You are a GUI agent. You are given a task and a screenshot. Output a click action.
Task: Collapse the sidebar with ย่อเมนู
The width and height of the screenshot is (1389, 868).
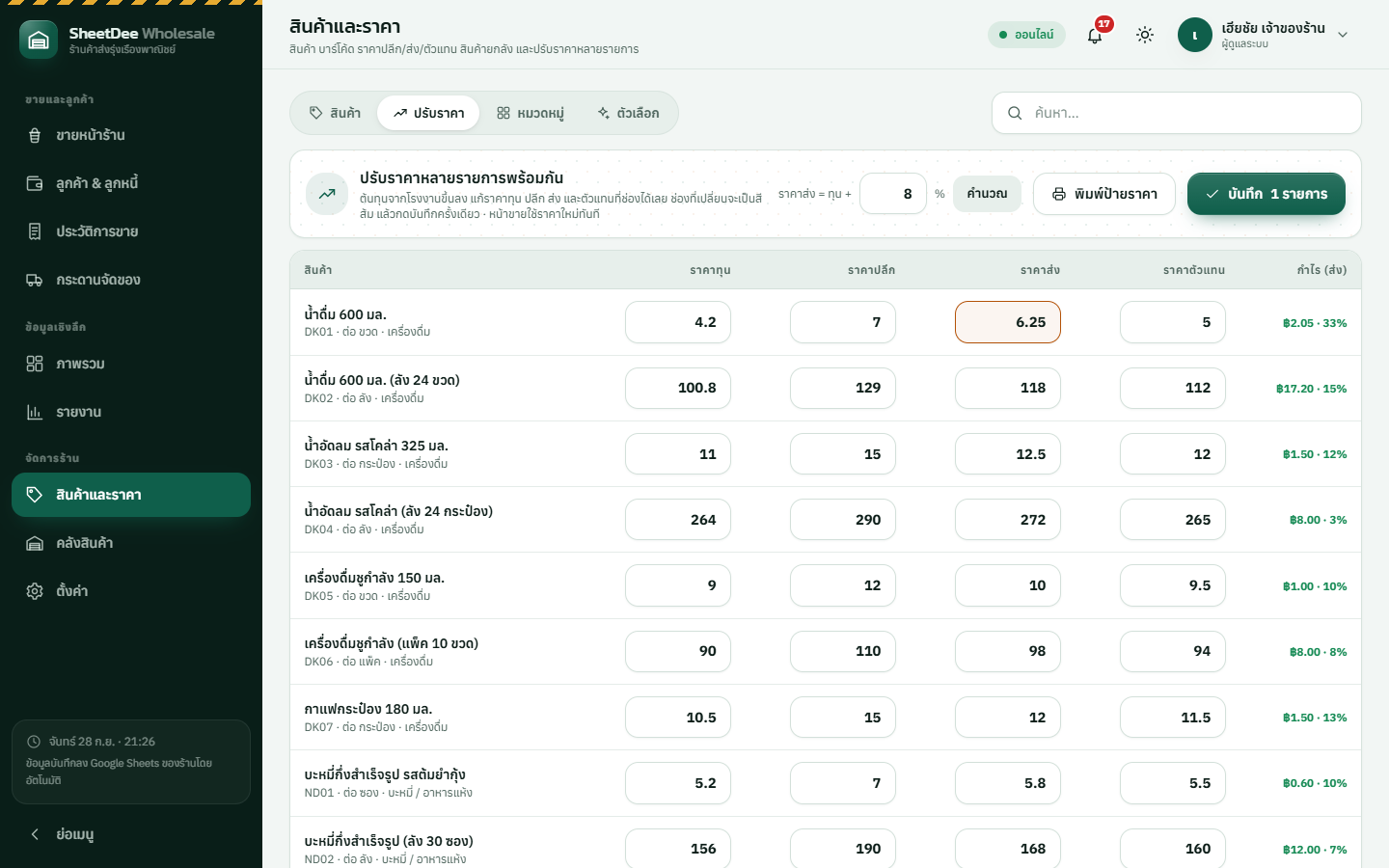pos(131,834)
